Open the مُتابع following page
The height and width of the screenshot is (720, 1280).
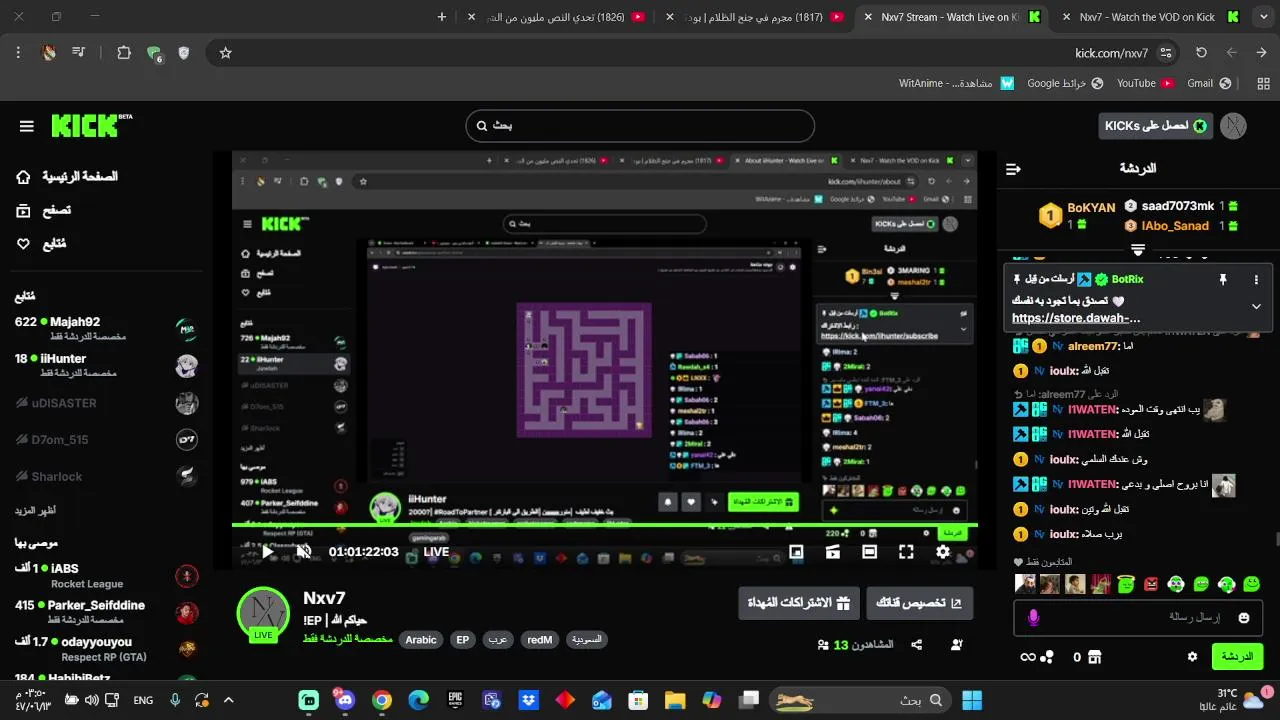pos(41,244)
